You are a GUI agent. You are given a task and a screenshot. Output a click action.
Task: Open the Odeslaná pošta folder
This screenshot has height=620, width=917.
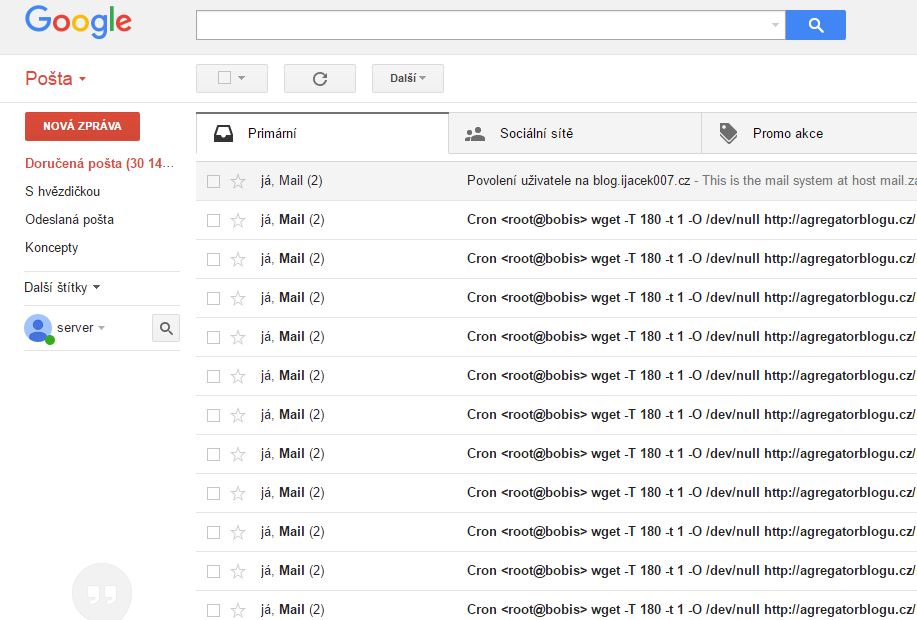coord(69,219)
